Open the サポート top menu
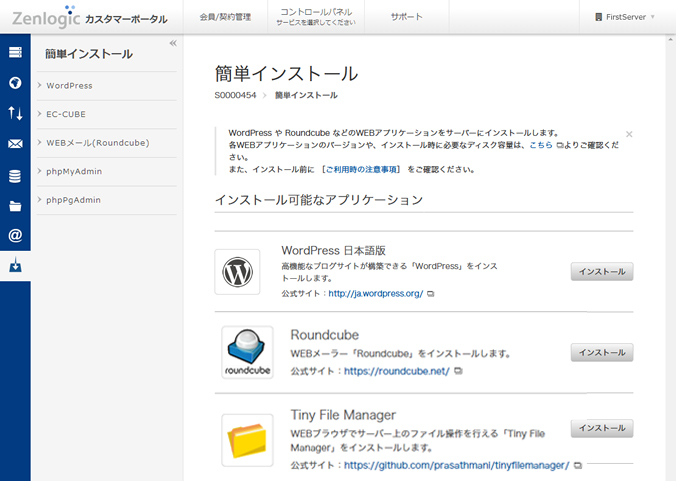The image size is (676, 481). point(406,17)
